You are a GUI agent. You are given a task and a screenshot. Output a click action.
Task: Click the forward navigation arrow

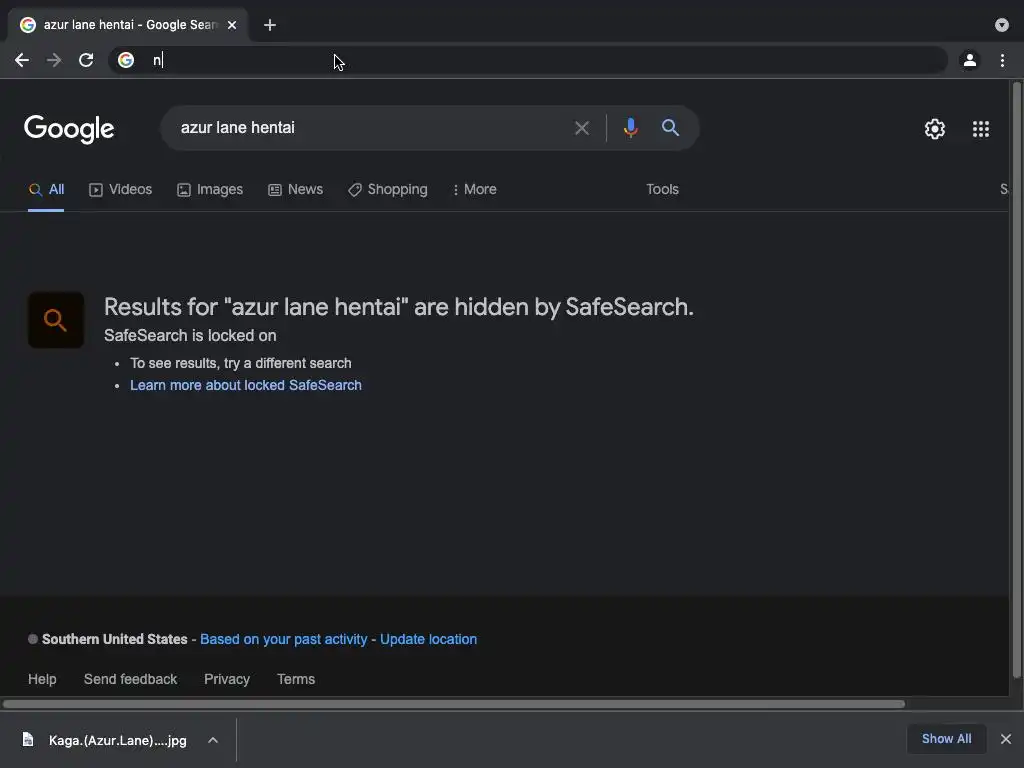click(x=54, y=60)
